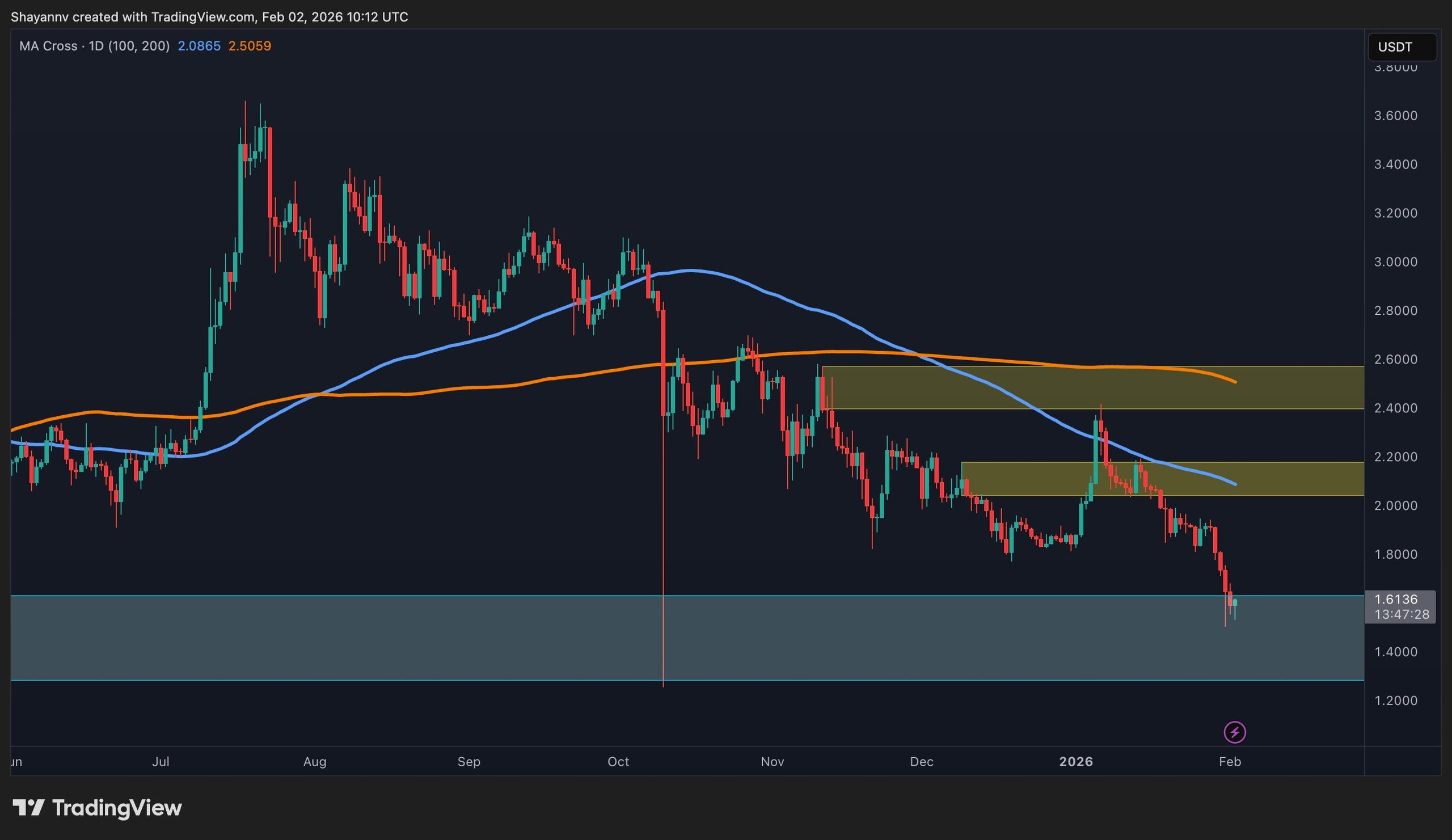This screenshot has width=1452, height=840.
Task: Select the Feb label on the time axis
Action: (x=1230, y=761)
